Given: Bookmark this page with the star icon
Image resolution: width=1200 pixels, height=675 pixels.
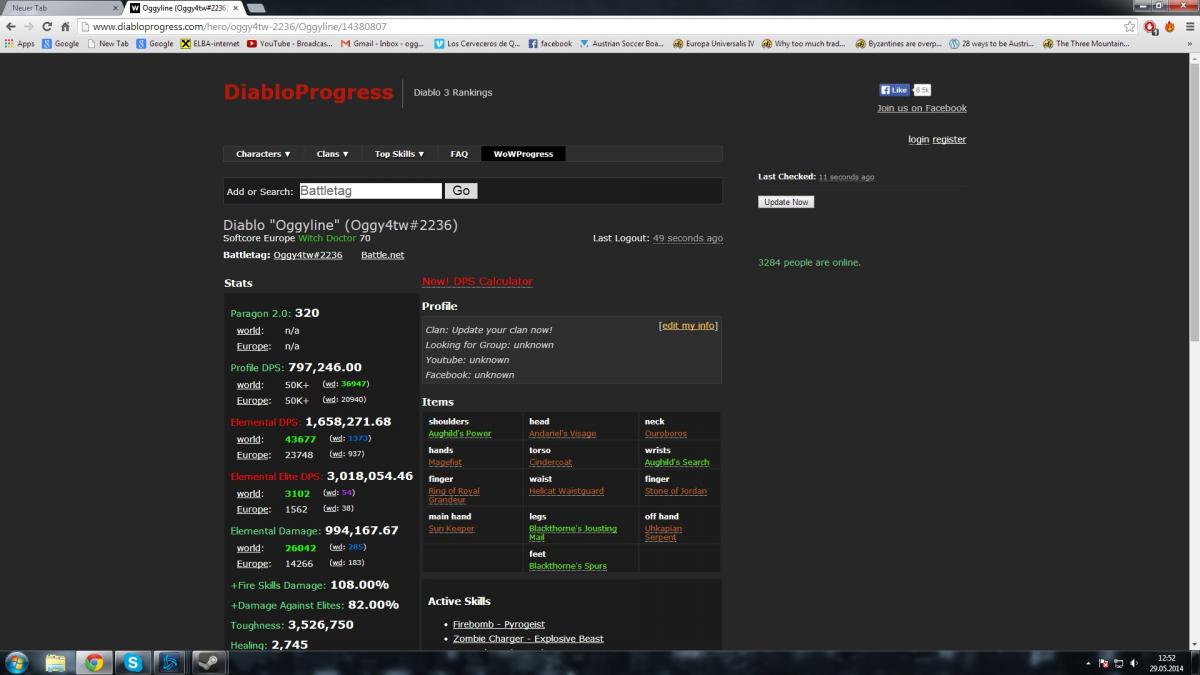Looking at the screenshot, I should pyautogui.click(x=1130, y=26).
